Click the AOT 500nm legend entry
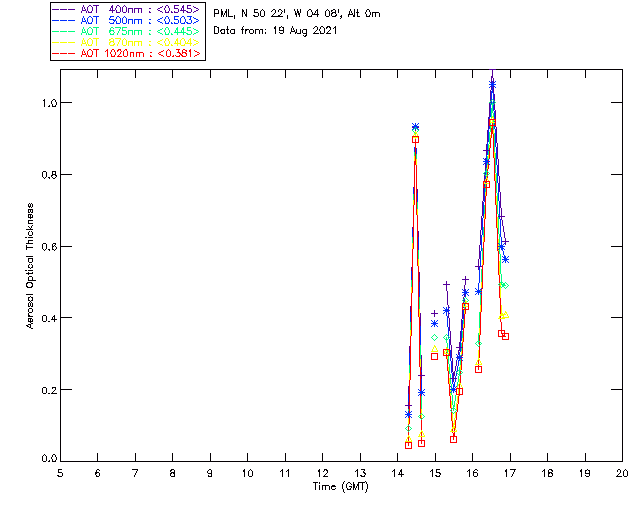This screenshot has width=640, height=512. [126, 20]
